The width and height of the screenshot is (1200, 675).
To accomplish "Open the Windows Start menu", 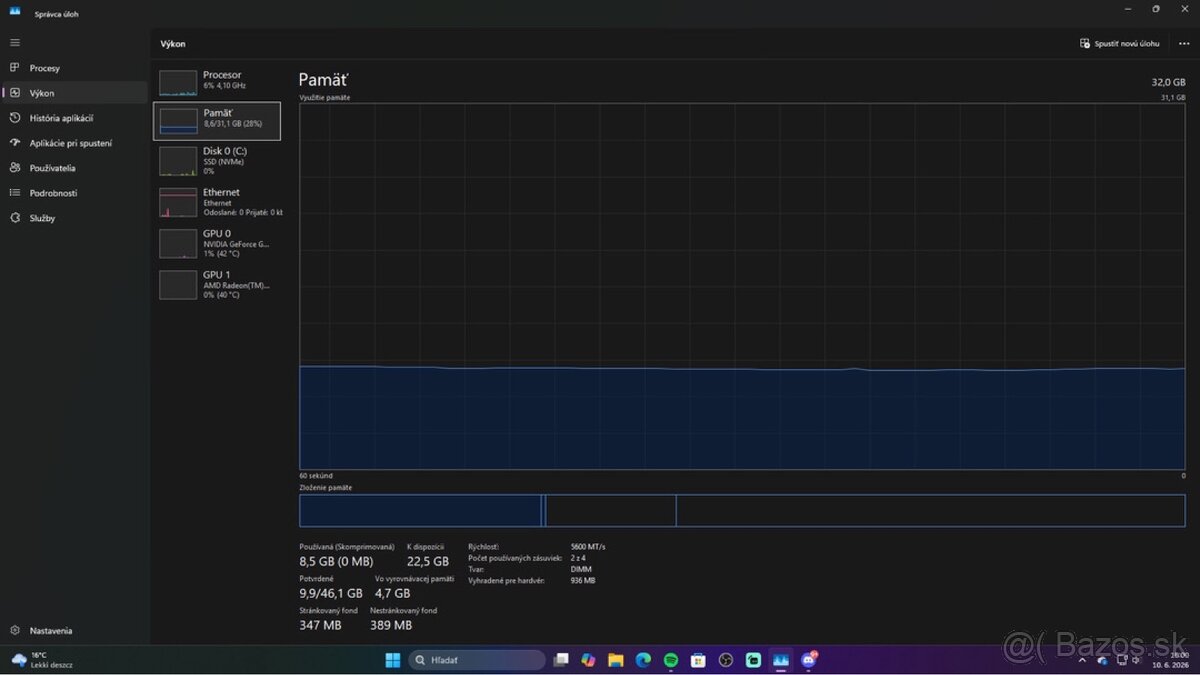I will pos(393,660).
